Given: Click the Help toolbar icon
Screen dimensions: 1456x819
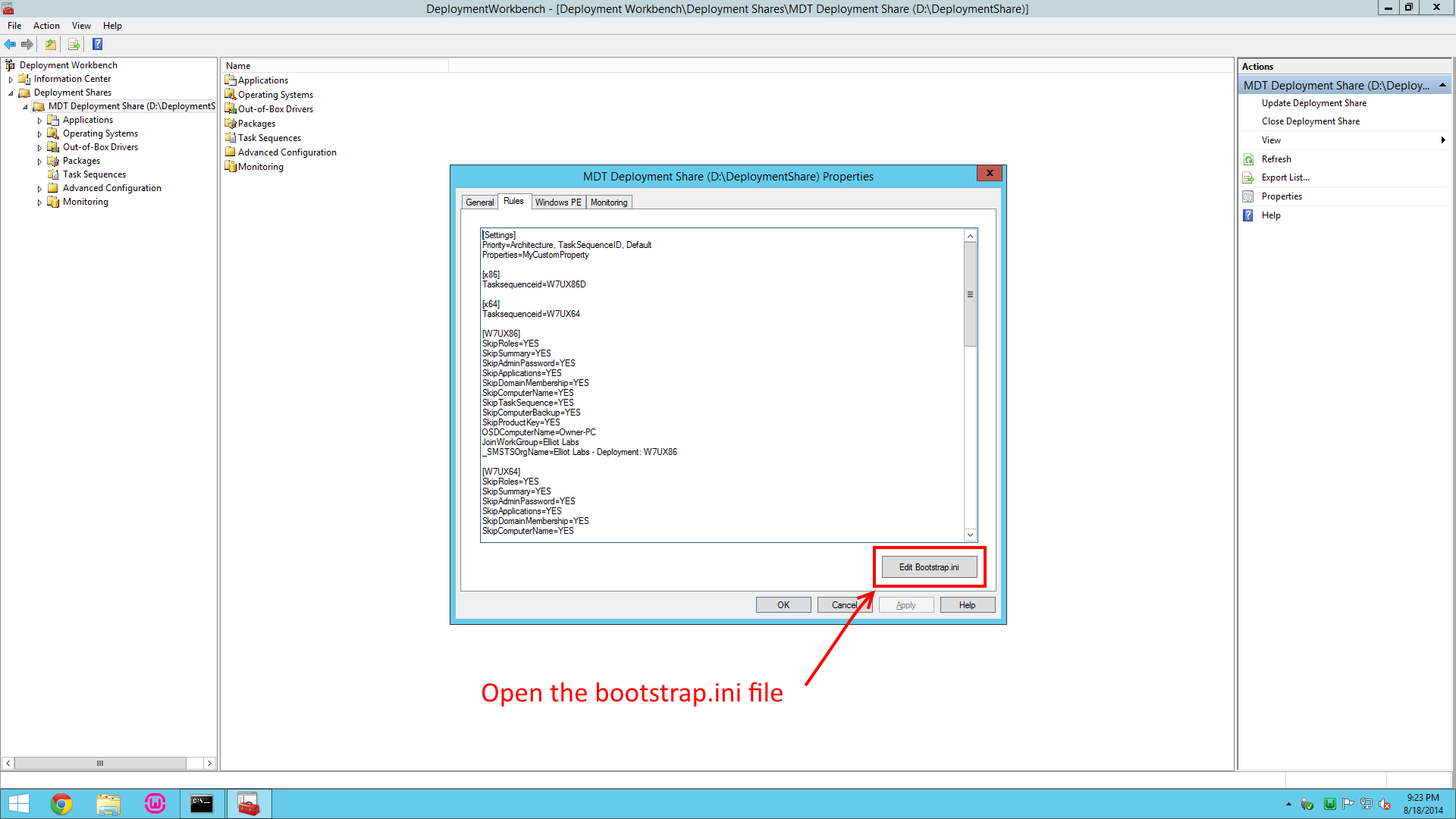Looking at the screenshot, I should click(x=97, y=45).
